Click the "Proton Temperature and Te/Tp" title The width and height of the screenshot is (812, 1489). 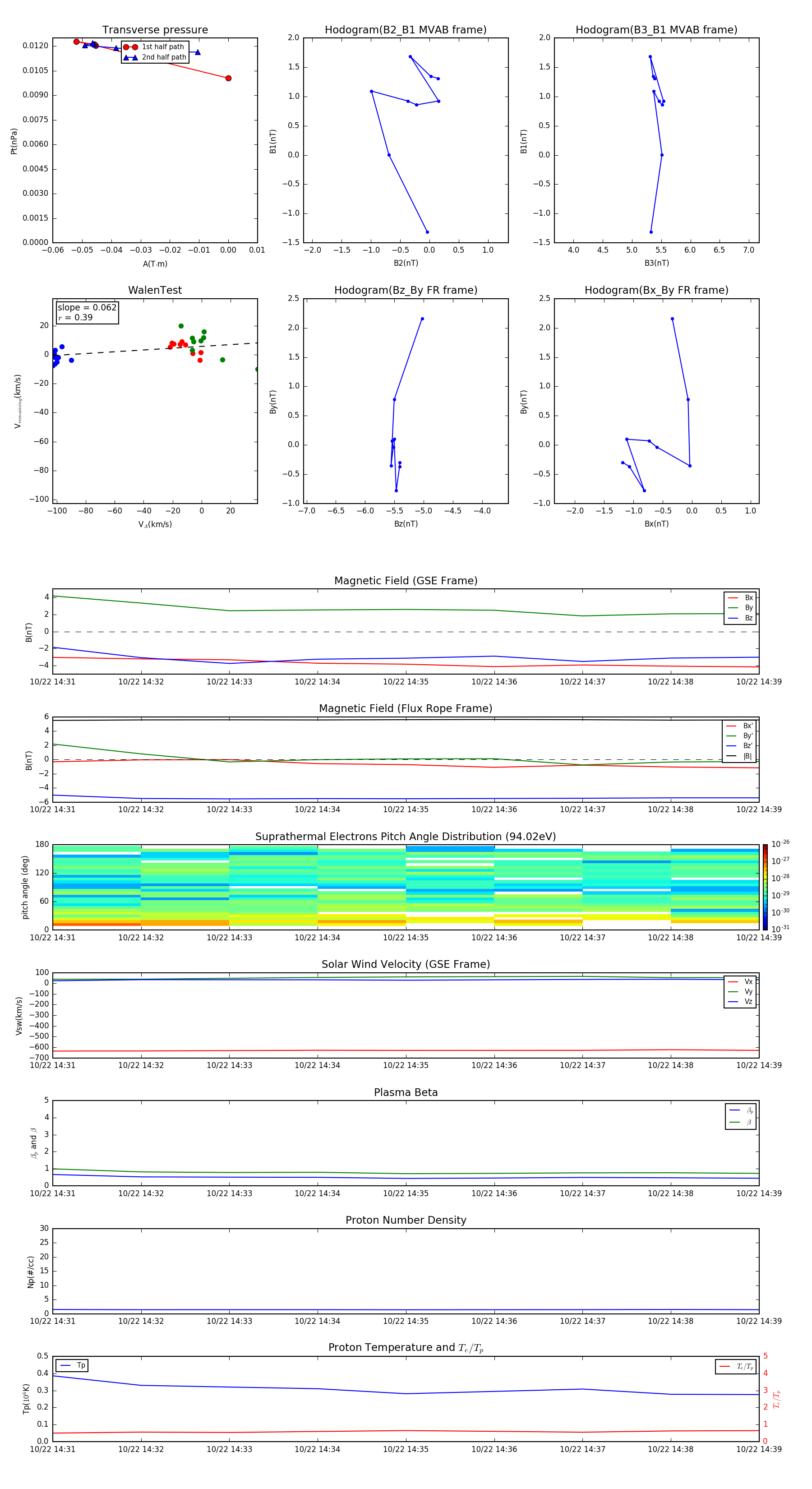click(406, 1348)
